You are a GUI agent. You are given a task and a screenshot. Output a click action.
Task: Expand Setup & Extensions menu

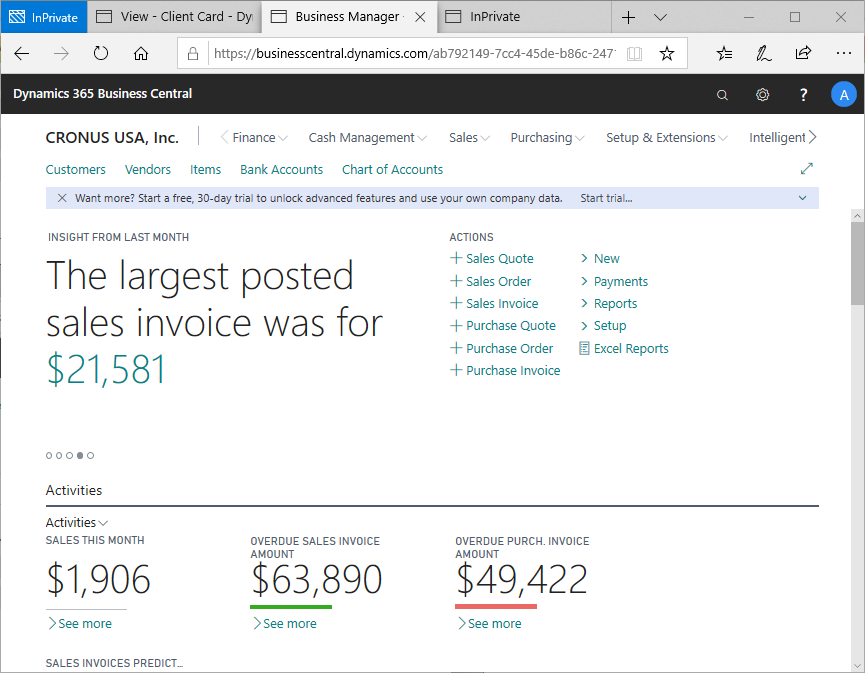666,137
